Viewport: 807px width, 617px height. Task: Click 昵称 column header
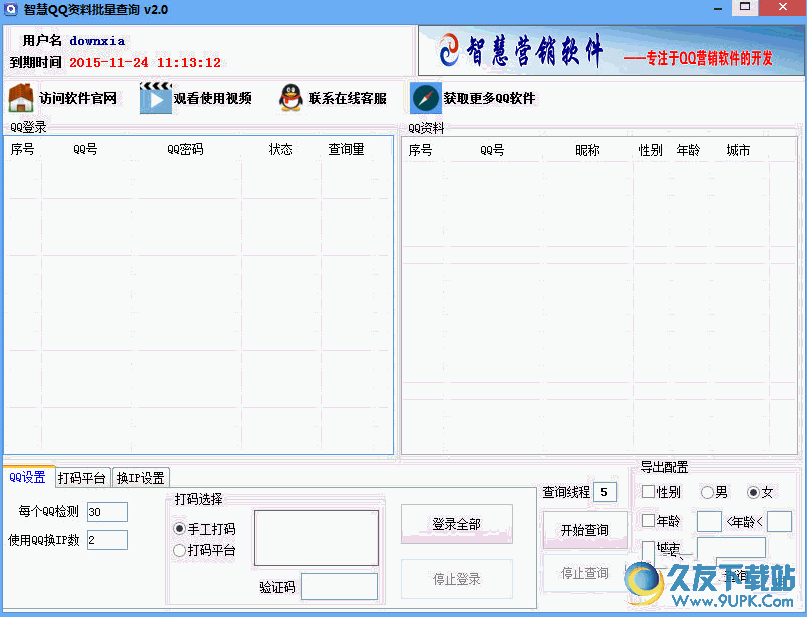[x=587, y=150]
